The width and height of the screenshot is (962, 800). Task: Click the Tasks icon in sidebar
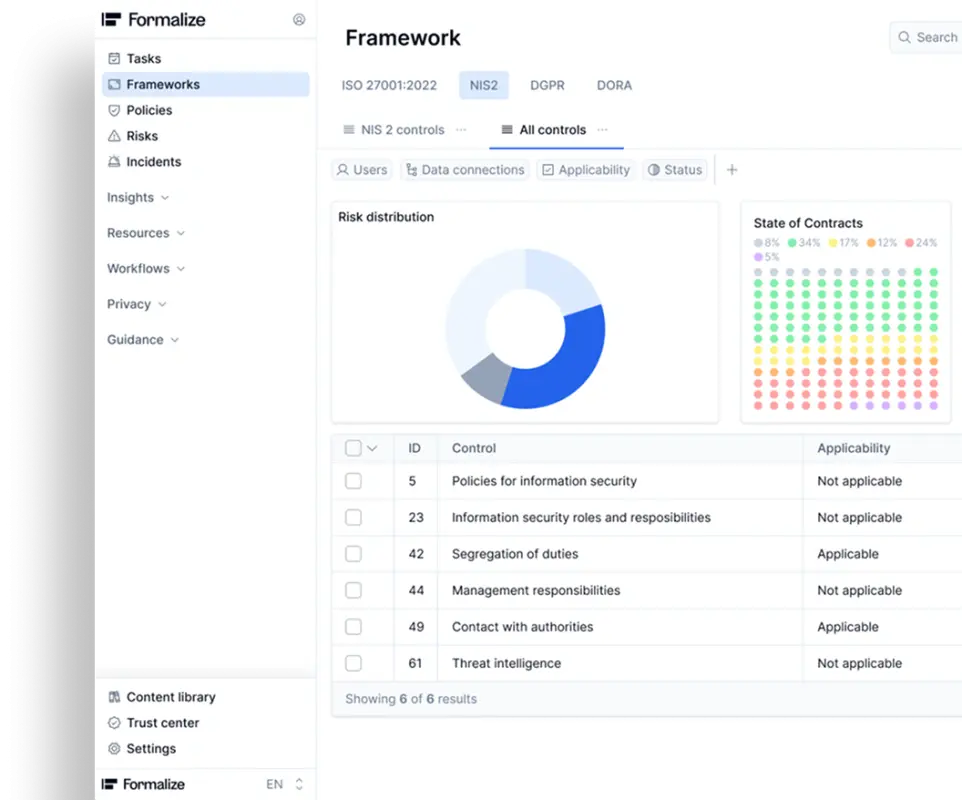(x=114, y=59)
